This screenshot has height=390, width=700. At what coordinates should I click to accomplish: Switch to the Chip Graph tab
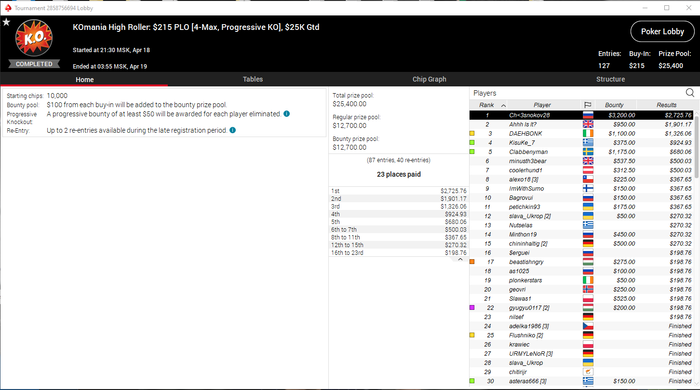pos(429,79)
